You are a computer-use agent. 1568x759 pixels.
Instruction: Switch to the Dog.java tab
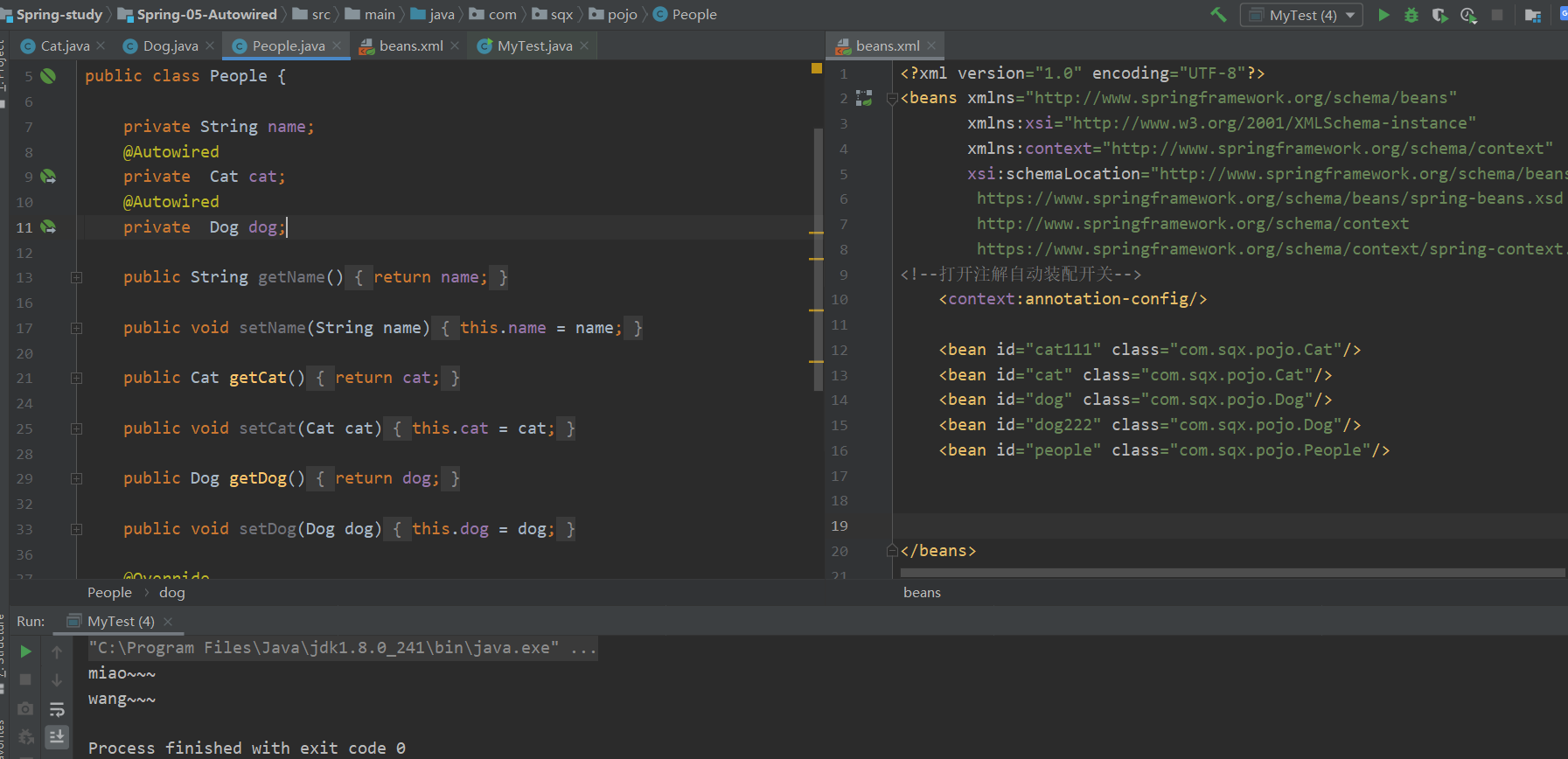(171, 46)
